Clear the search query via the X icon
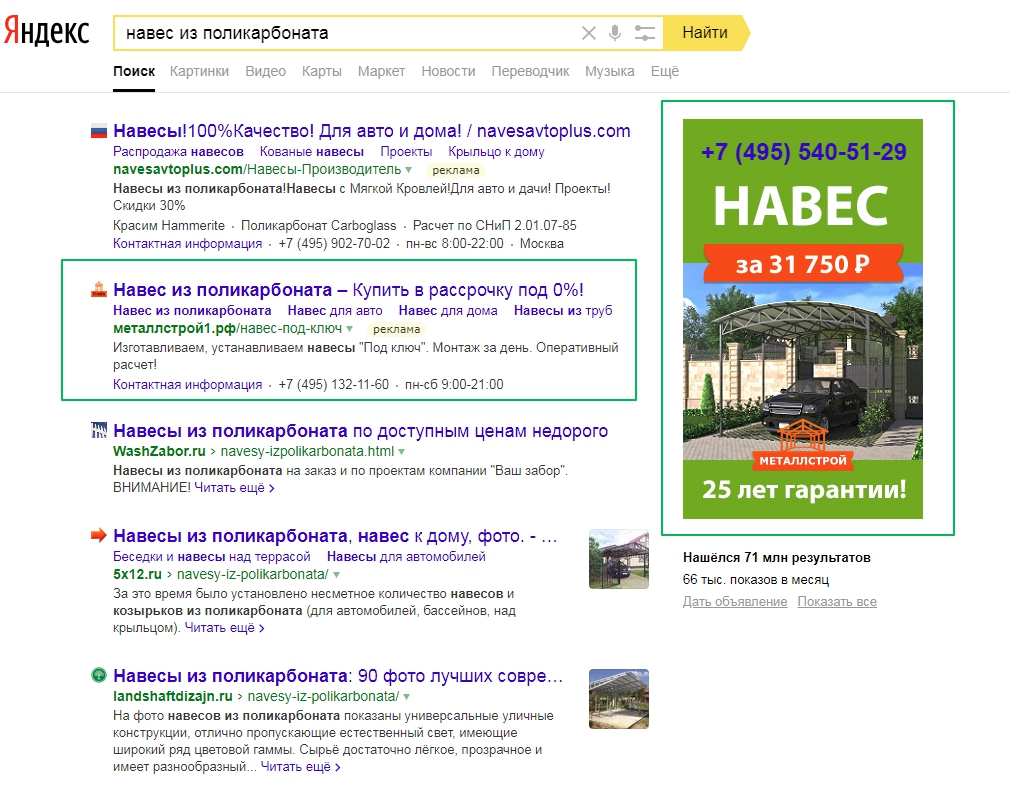Screen dimensions: 1010x788 point(589,31)
